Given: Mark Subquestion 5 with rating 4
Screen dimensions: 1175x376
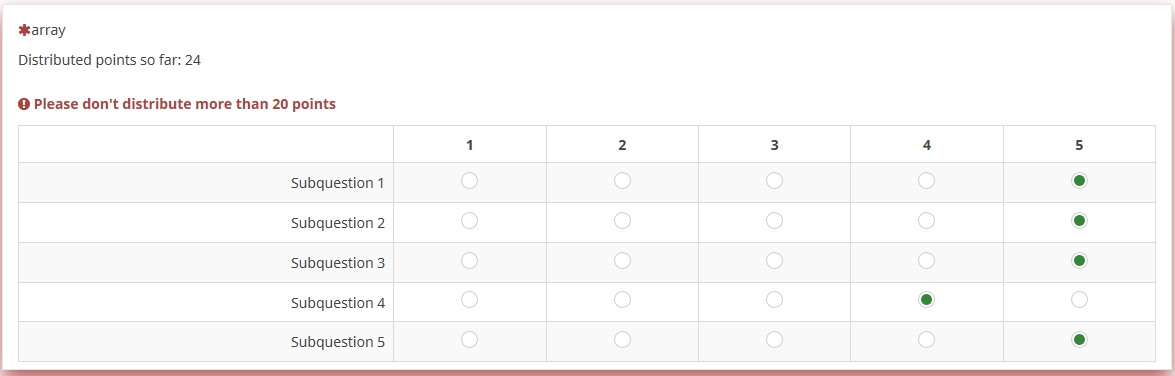Looking at the screenshot, I should pos(926,339).
